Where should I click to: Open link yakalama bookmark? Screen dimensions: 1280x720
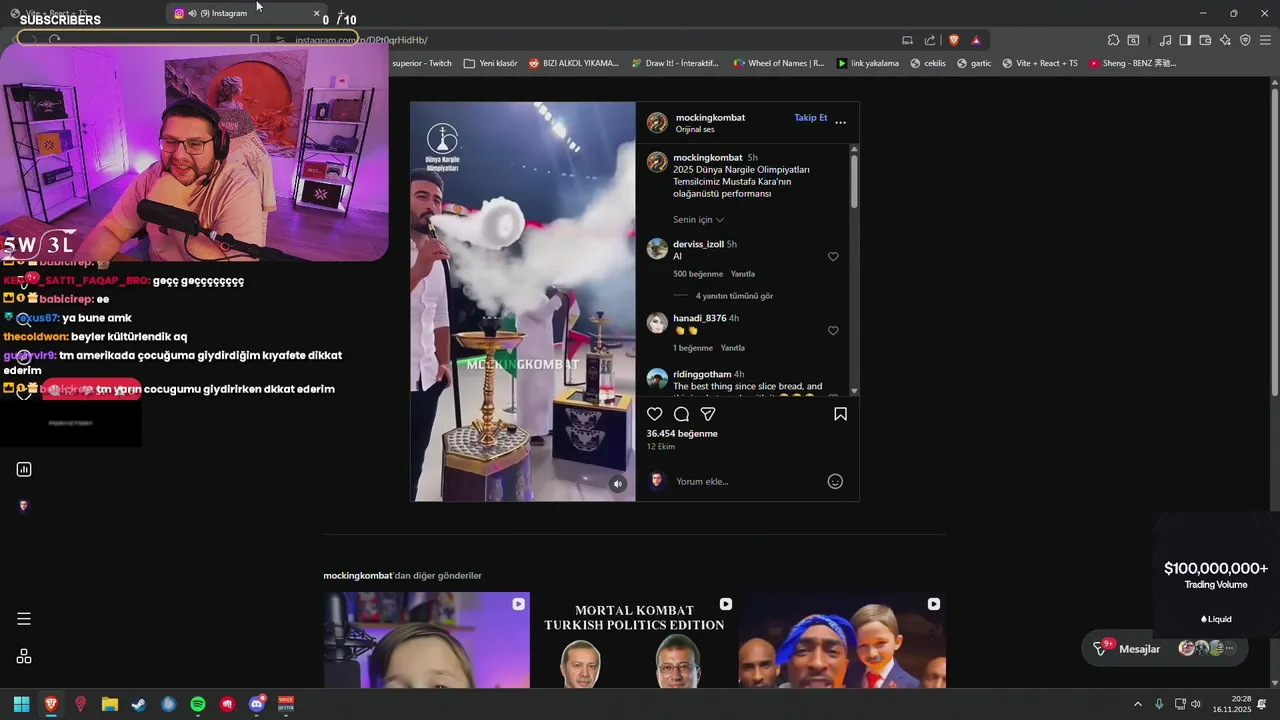point(867,63)
